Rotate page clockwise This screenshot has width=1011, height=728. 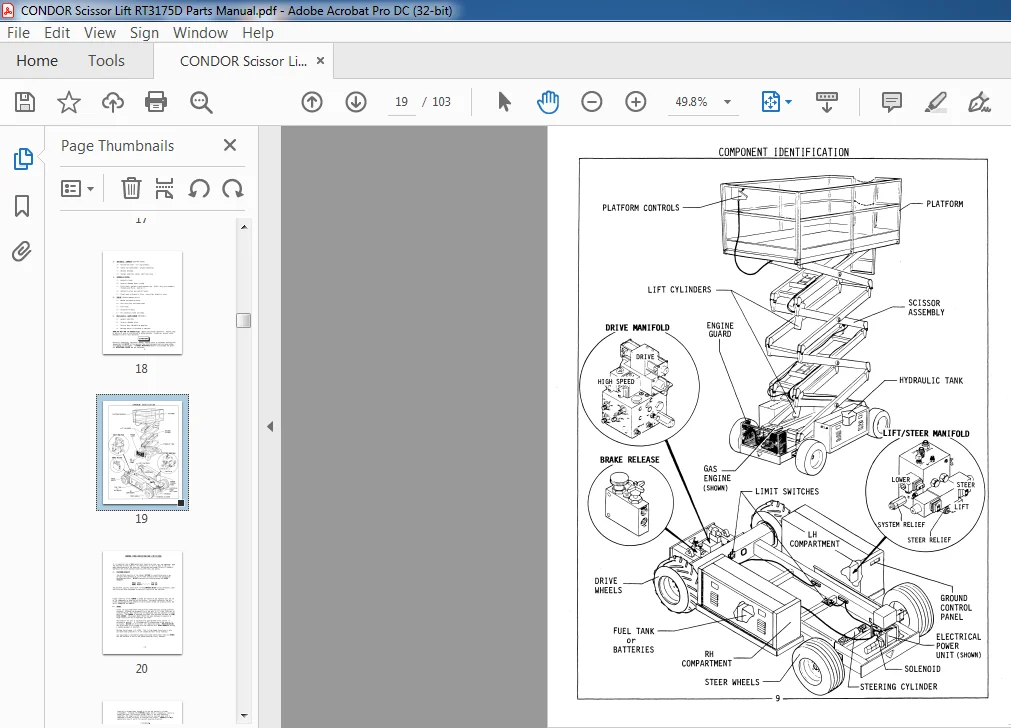233,189
